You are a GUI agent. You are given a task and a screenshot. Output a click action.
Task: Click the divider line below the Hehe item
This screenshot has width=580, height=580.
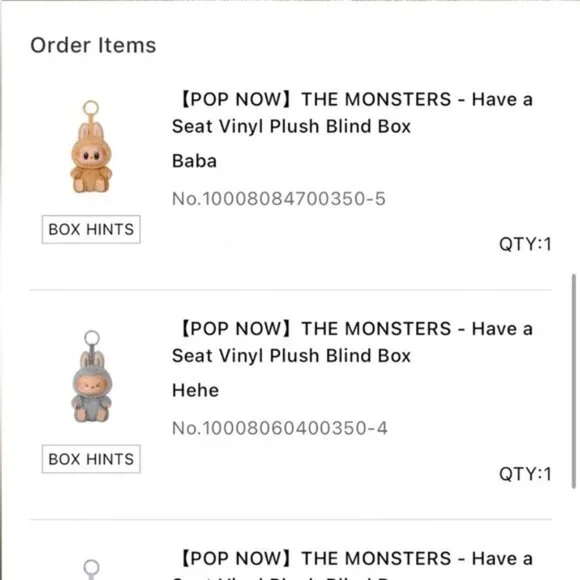pos(291,519)
